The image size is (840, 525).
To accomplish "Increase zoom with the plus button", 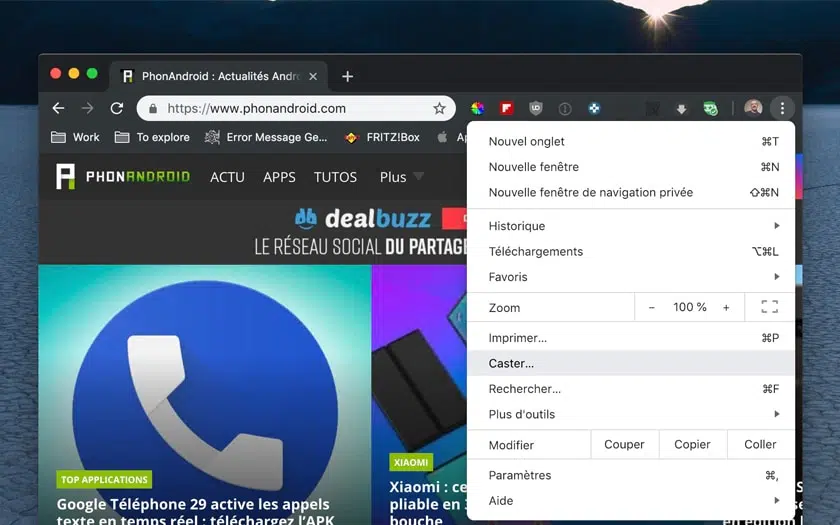I will tap(726, 308).
